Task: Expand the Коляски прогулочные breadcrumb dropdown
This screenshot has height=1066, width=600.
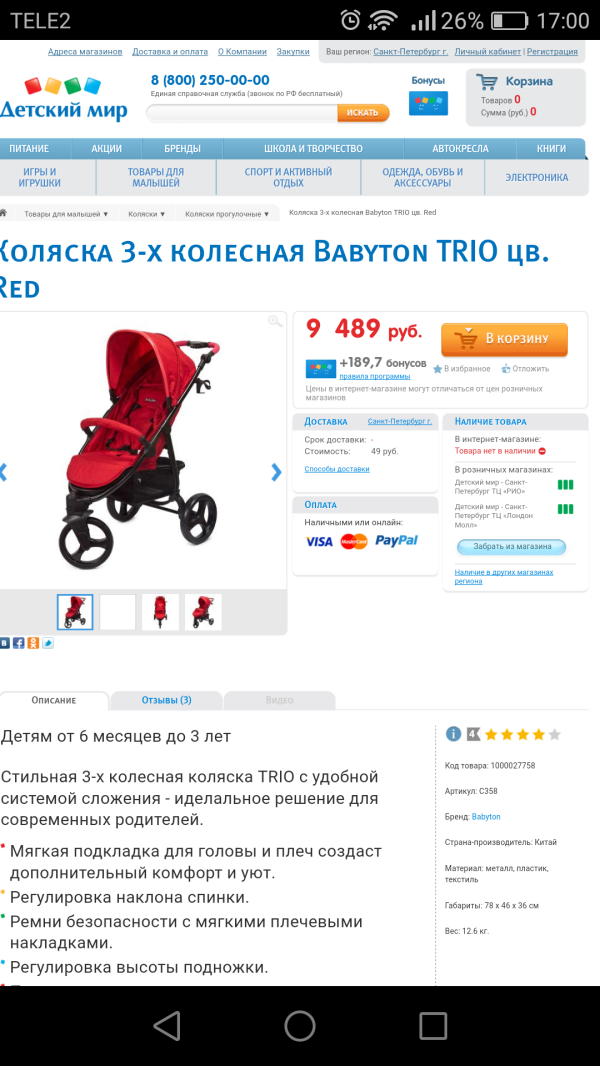Action: [228, 214]
